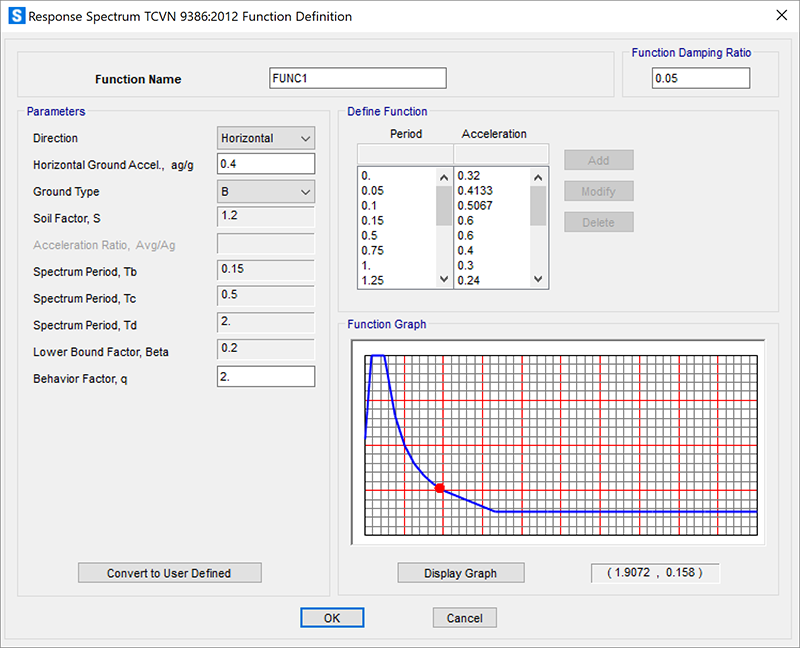
Task: Edit the Function Damping Ratio field
Action: pos(700,78)
